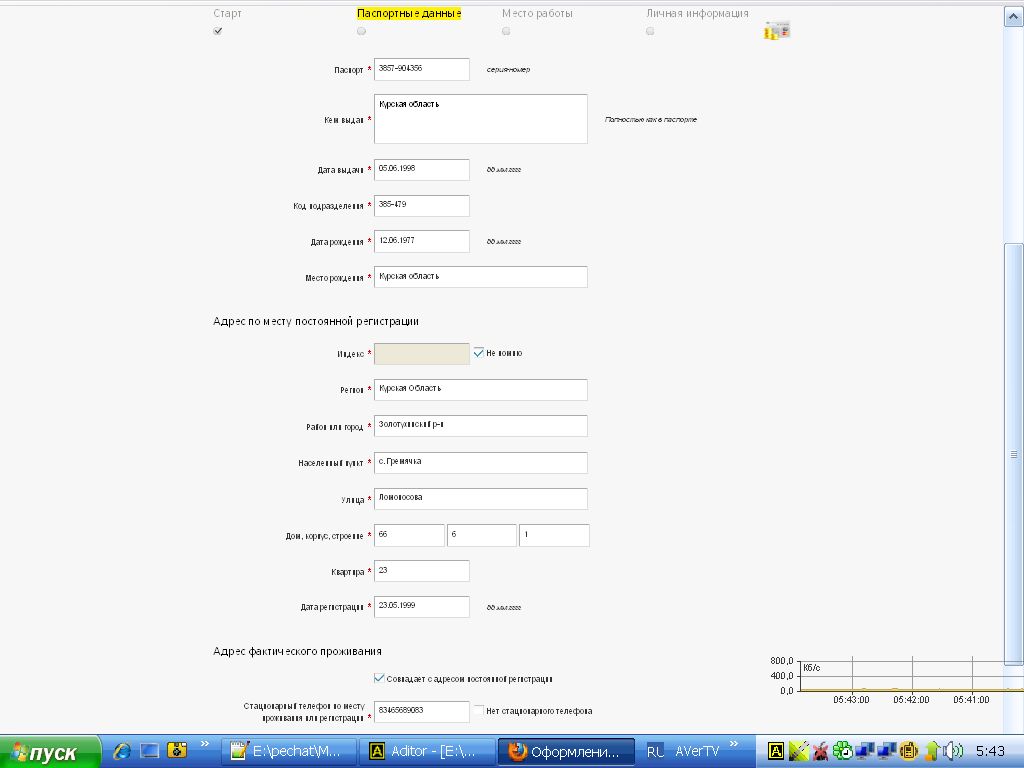Click the disabled Индекс field

tap(421, 354)
